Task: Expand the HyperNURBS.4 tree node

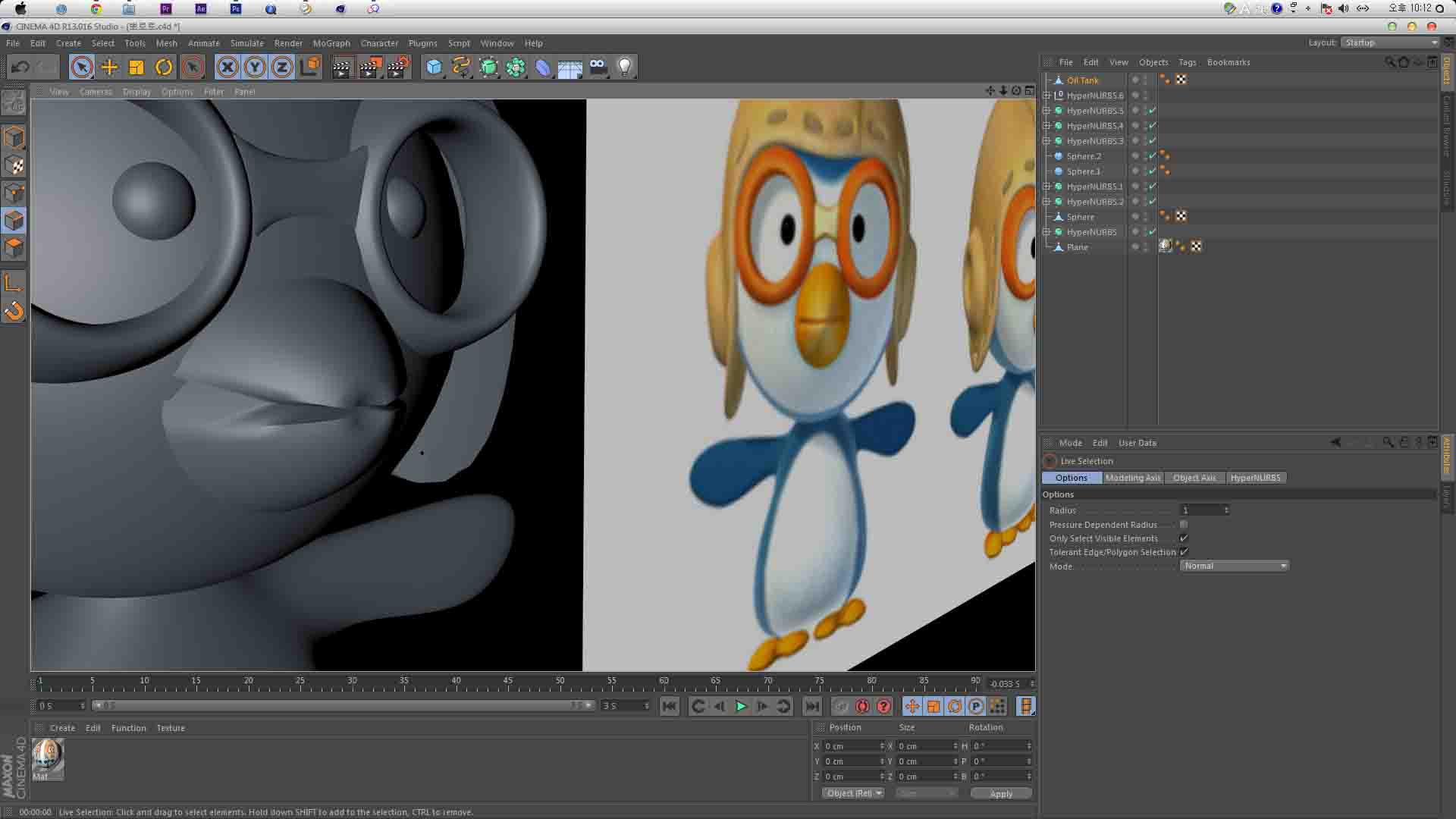Action: click(x=1046, y=126)
